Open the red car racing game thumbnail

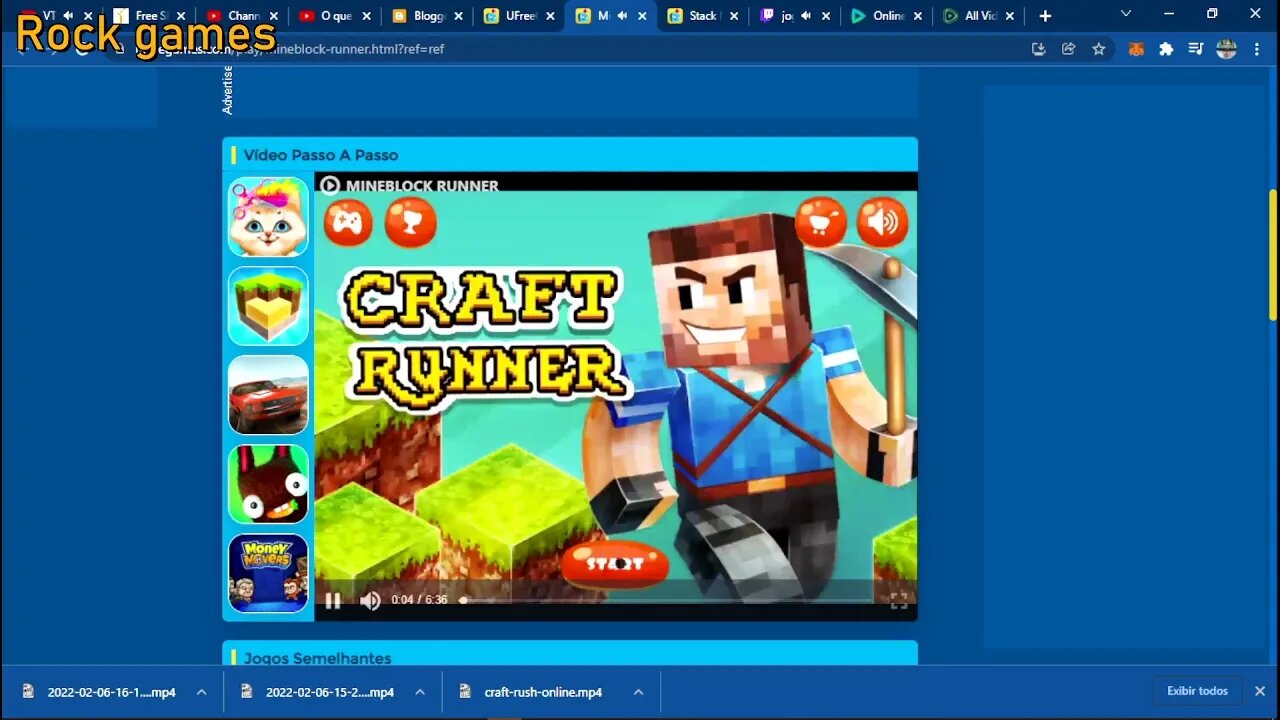click(268, 395)
